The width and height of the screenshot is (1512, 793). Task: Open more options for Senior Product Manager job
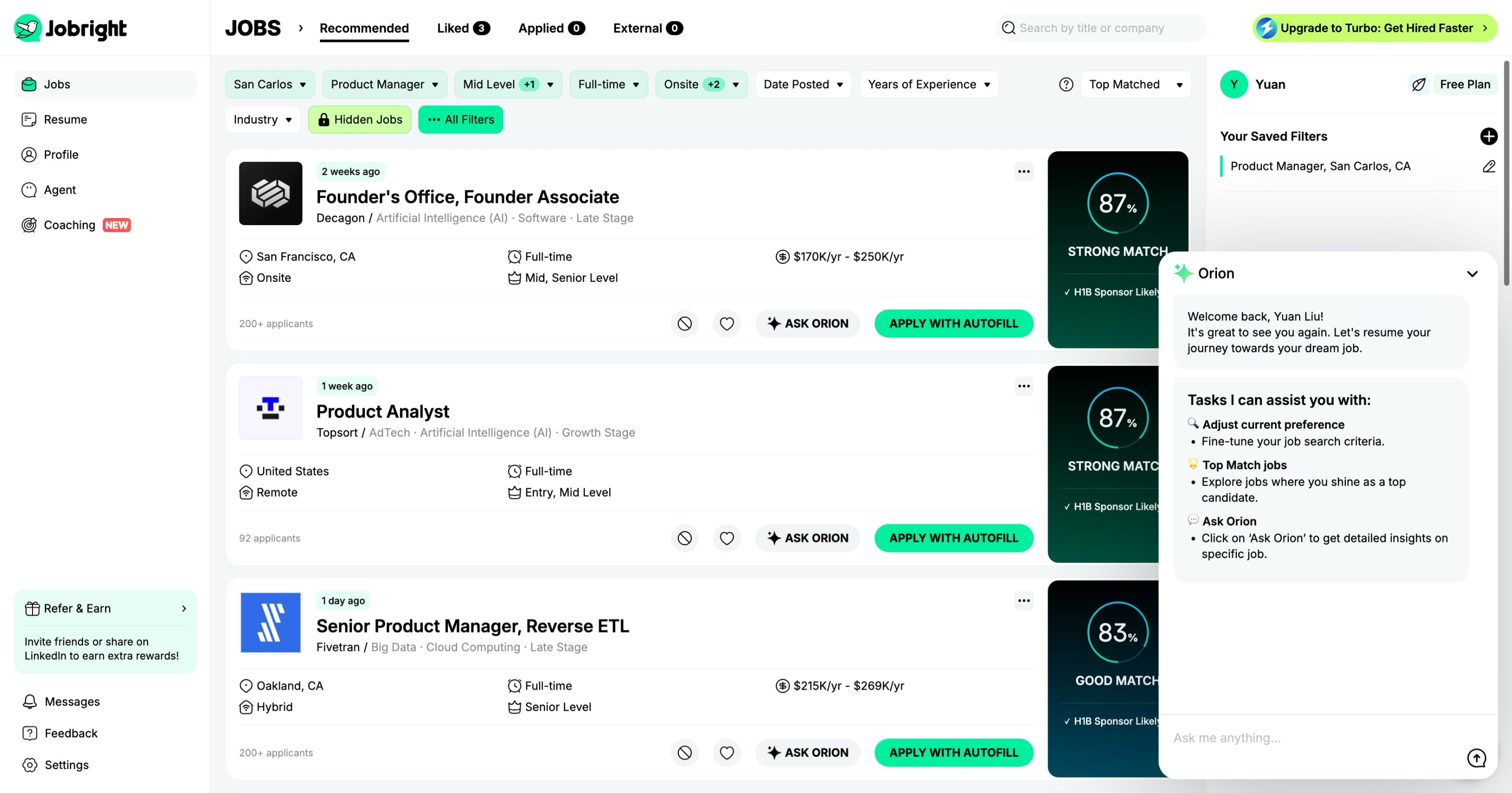point(1024,600)
